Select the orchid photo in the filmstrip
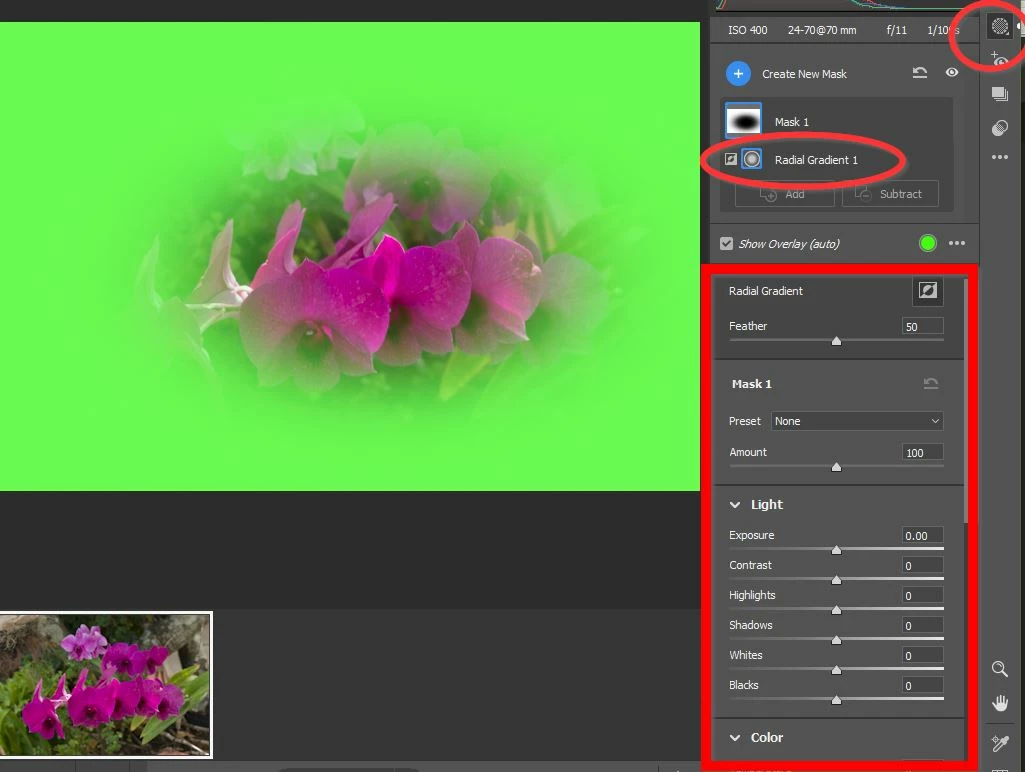This screenshot has width=1025, height=772. pyautogui.click(x=105, y=685)
